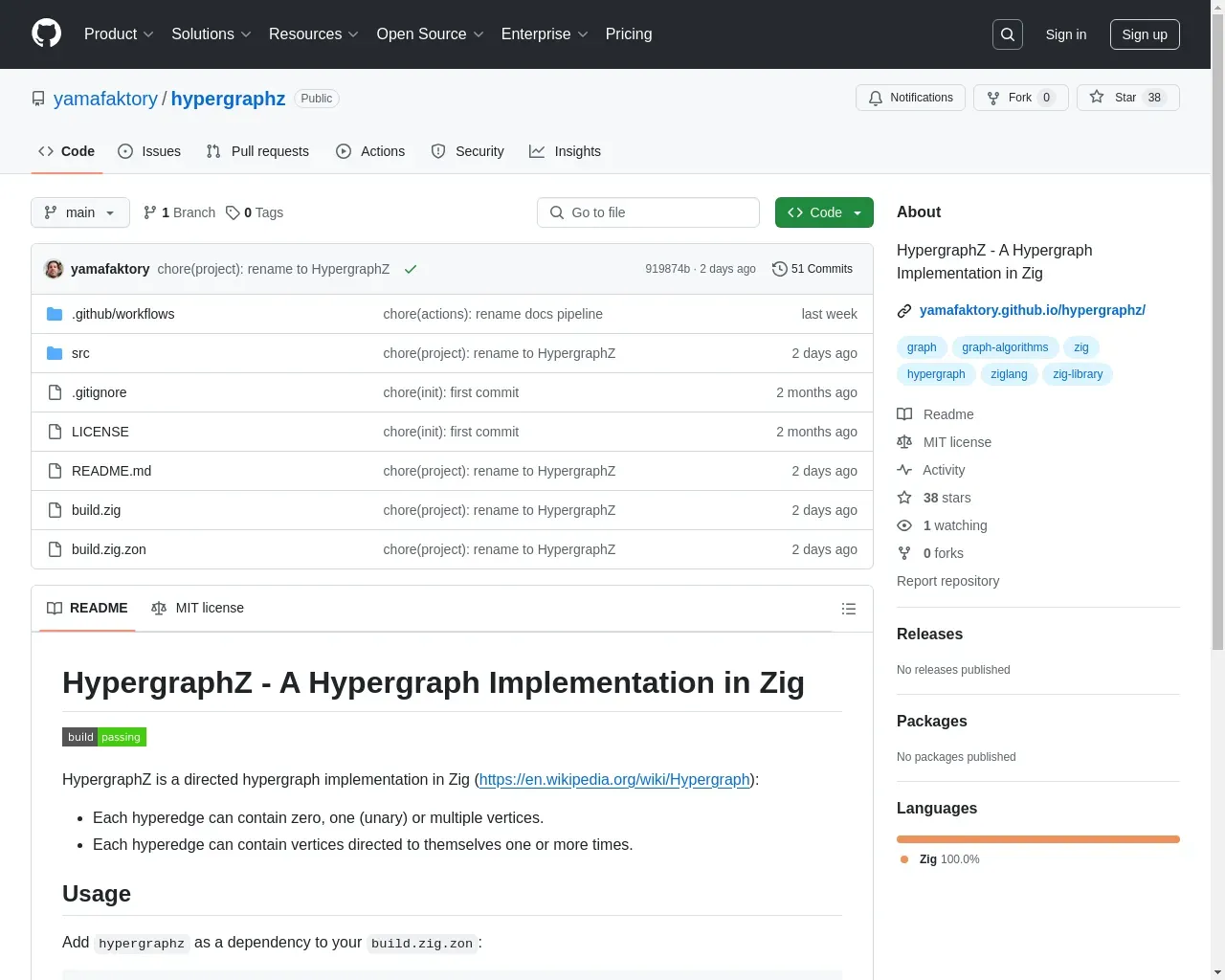Click the history clock icon by 51 Commits
The image size is (1225, 980).
click(x=779, y=269)
